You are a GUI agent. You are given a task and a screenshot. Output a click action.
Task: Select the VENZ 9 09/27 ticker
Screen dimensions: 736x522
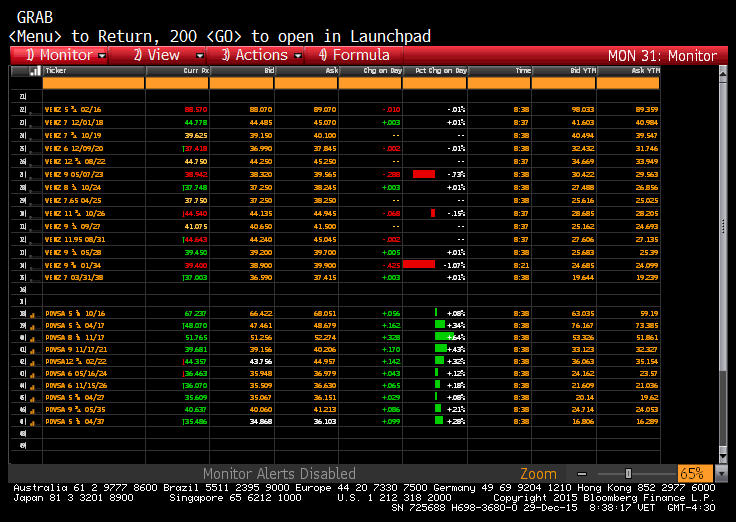click(x=73, y=227)
